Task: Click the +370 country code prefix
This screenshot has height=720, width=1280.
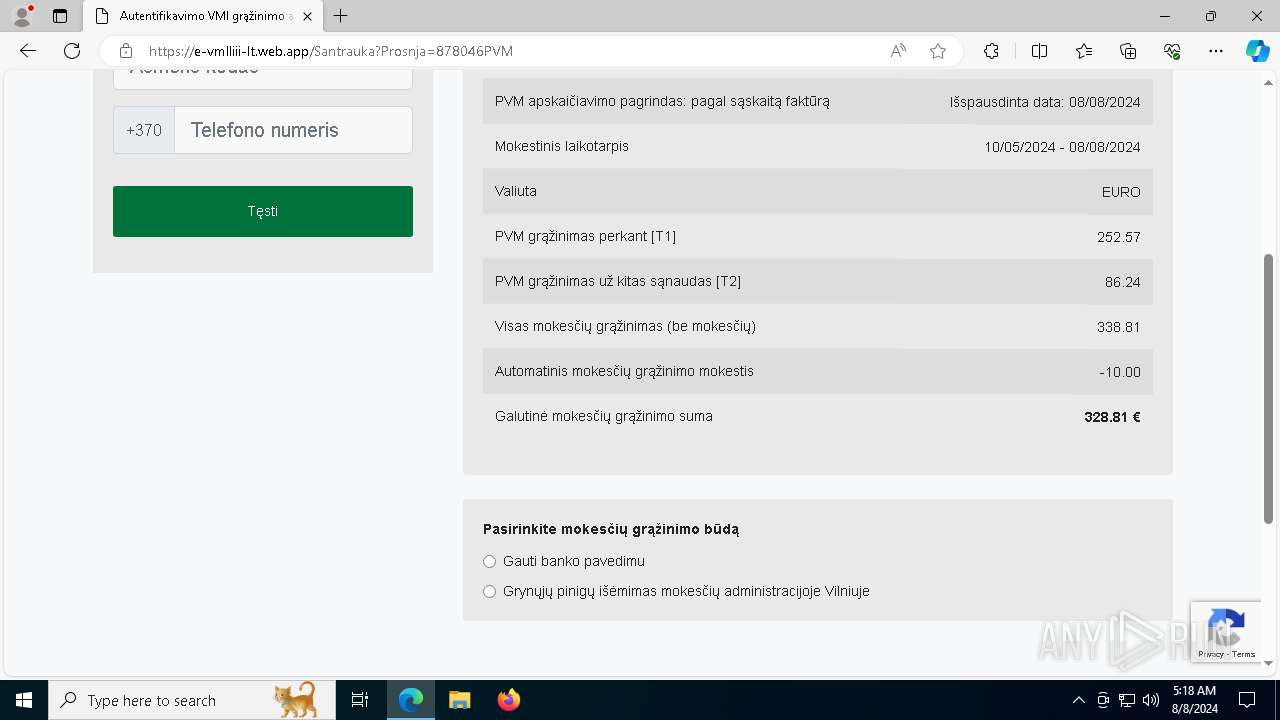Action: click(144, 130)
